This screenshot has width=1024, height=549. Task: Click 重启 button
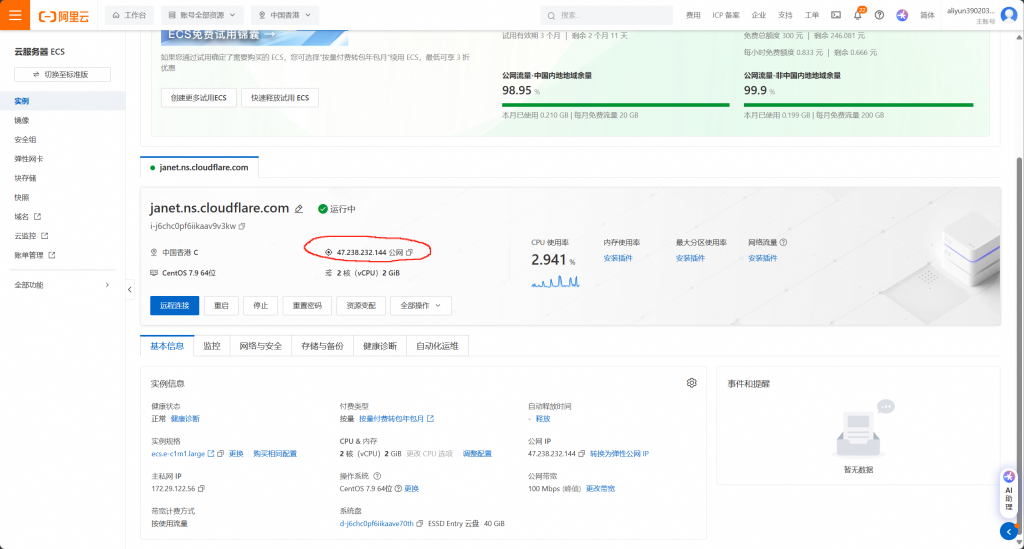tap(221, 306)
